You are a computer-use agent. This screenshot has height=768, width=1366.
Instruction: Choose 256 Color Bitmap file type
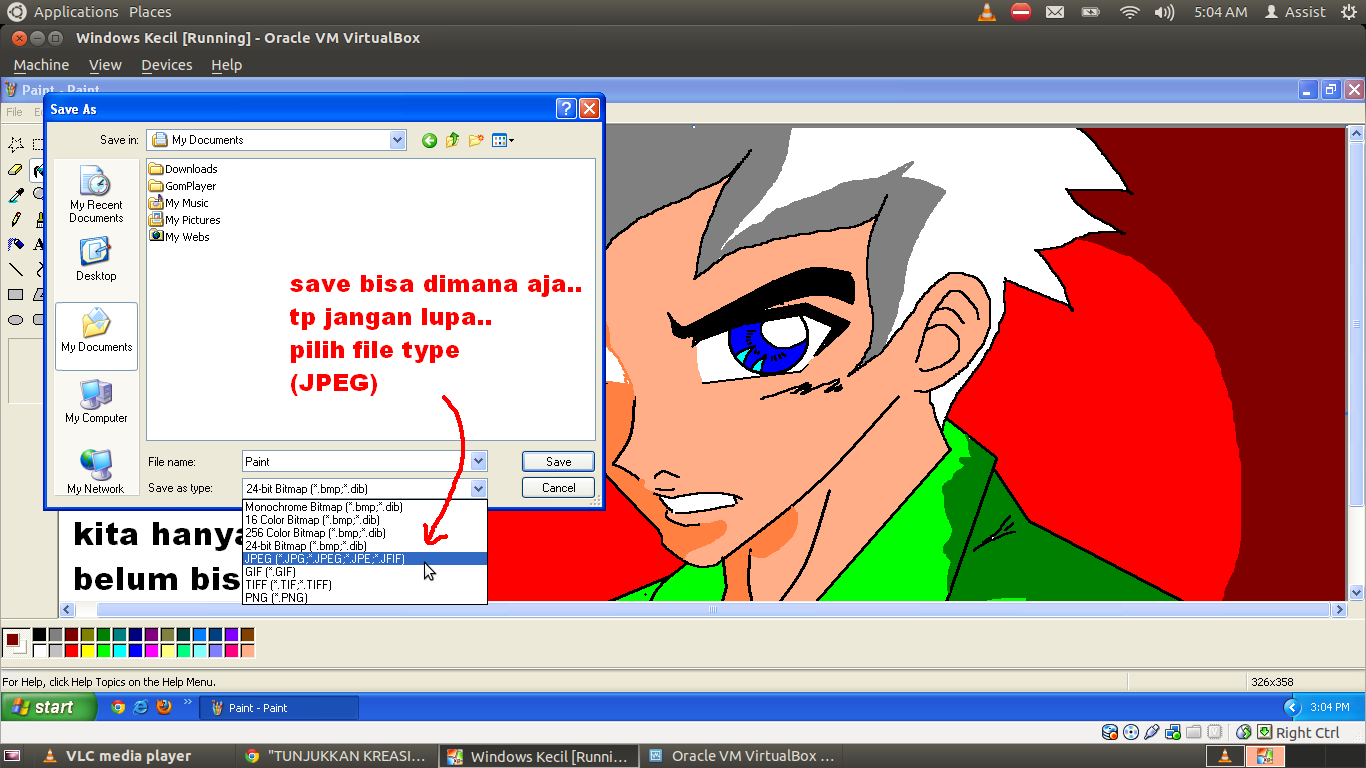click(365, 533)
